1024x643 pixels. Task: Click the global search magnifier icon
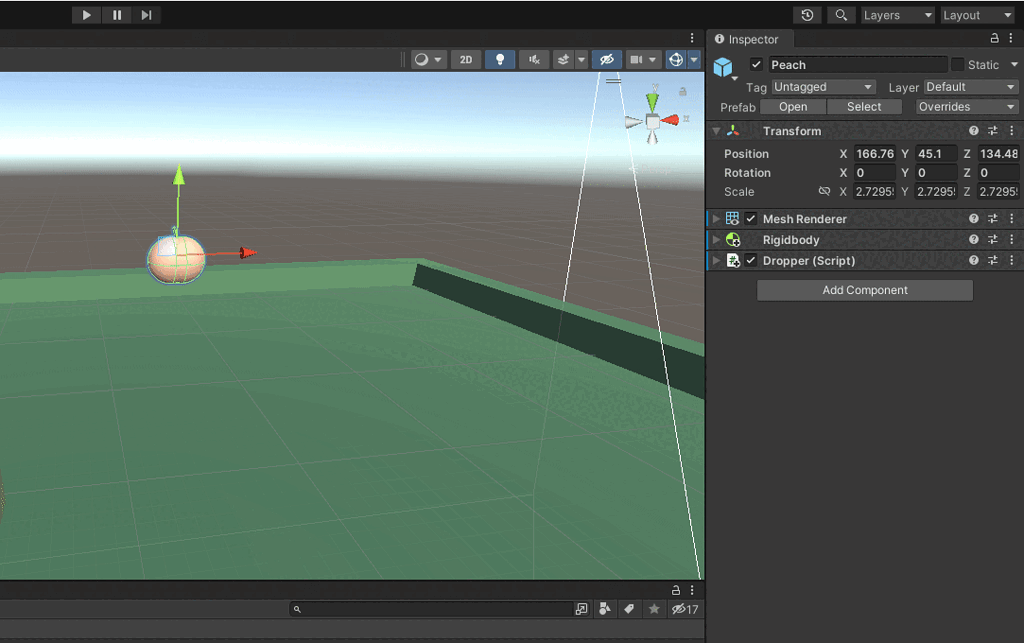[841, 15]
